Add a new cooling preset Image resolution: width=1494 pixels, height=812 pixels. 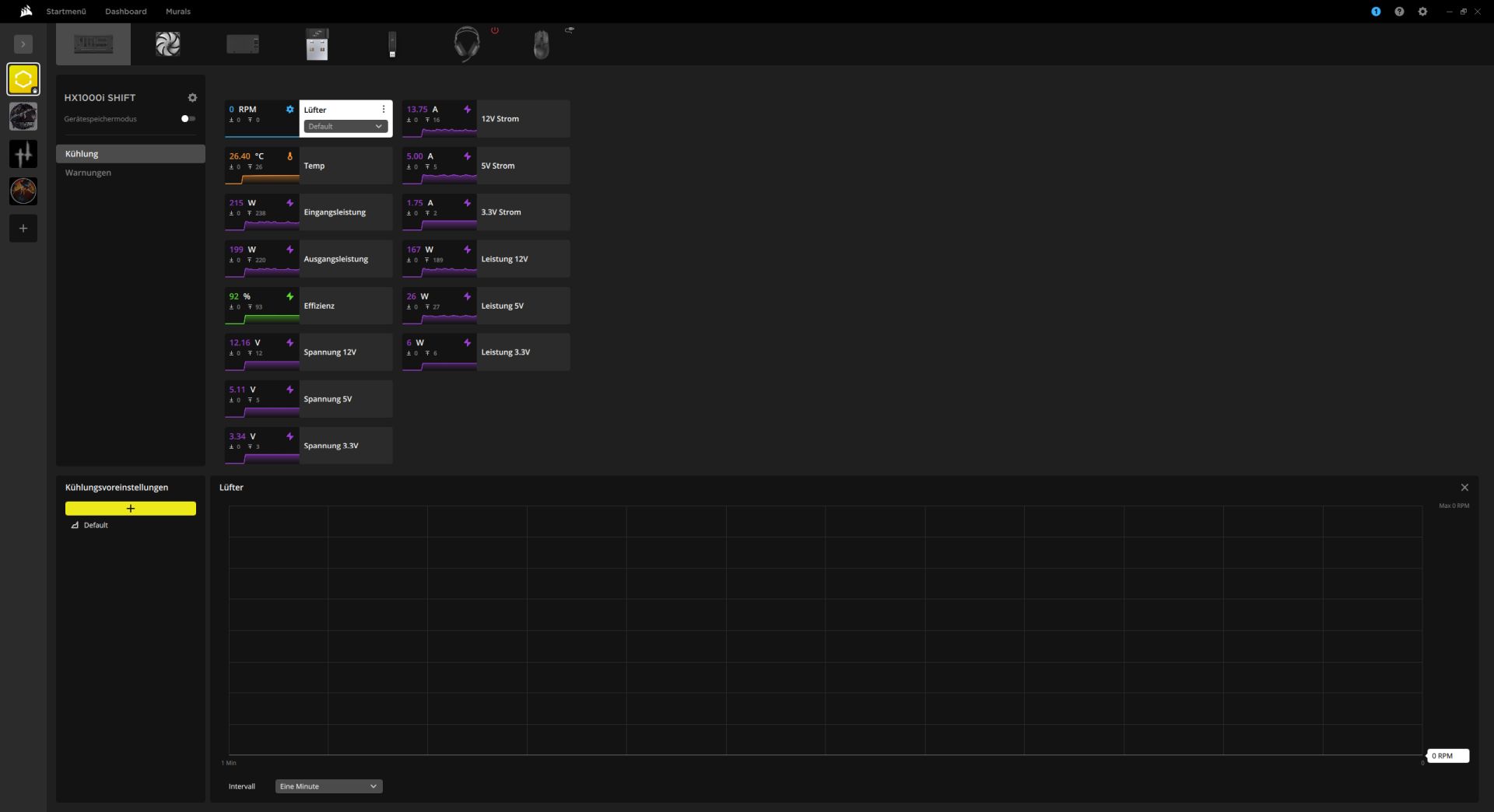point(130,509)
